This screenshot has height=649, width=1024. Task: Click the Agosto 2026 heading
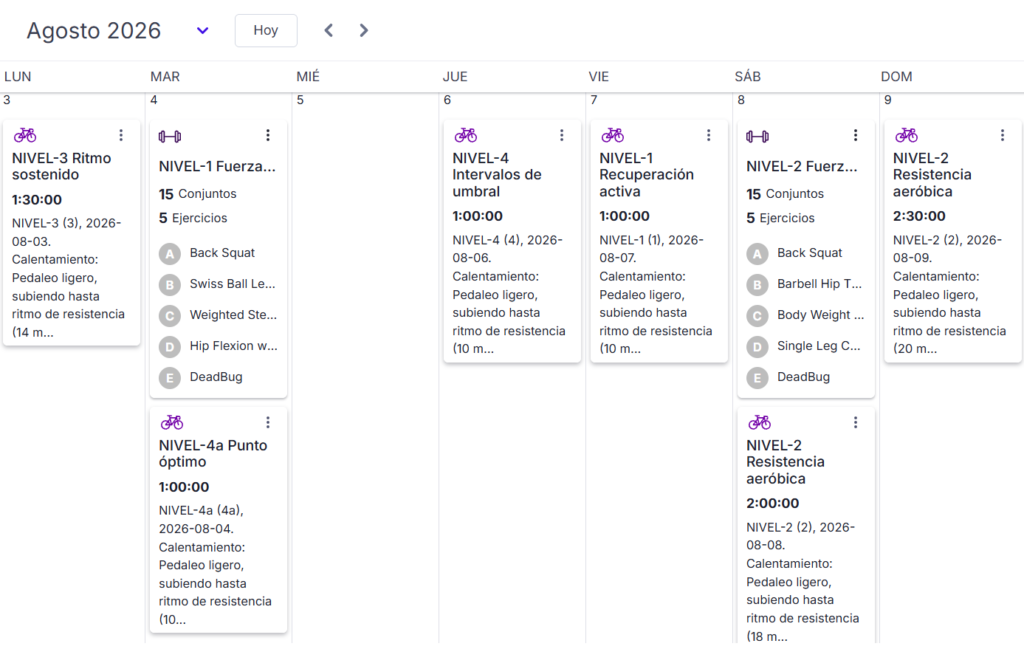tap(93, 31)
